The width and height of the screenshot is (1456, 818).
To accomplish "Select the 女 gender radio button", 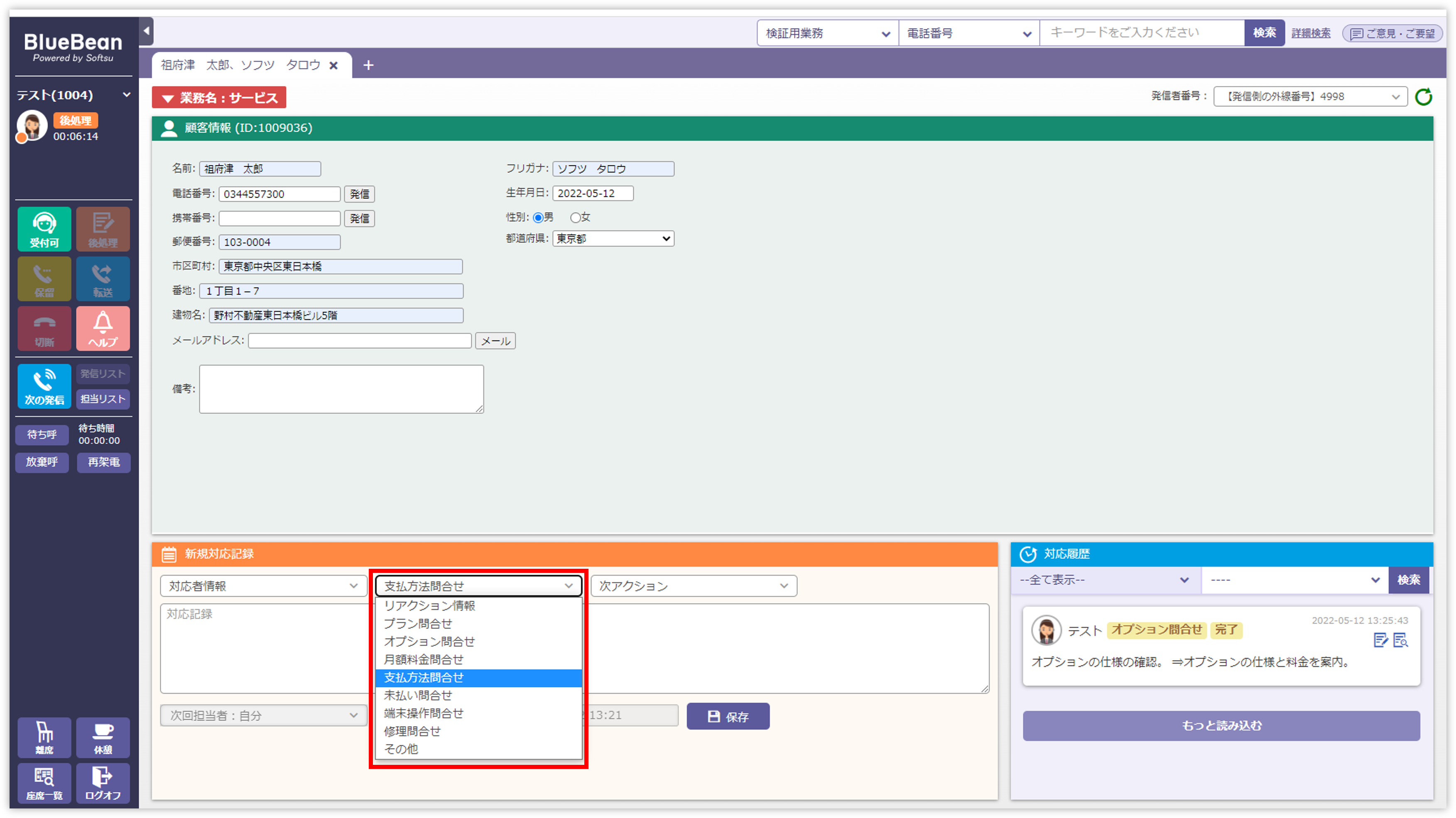I will pos(576,218).
